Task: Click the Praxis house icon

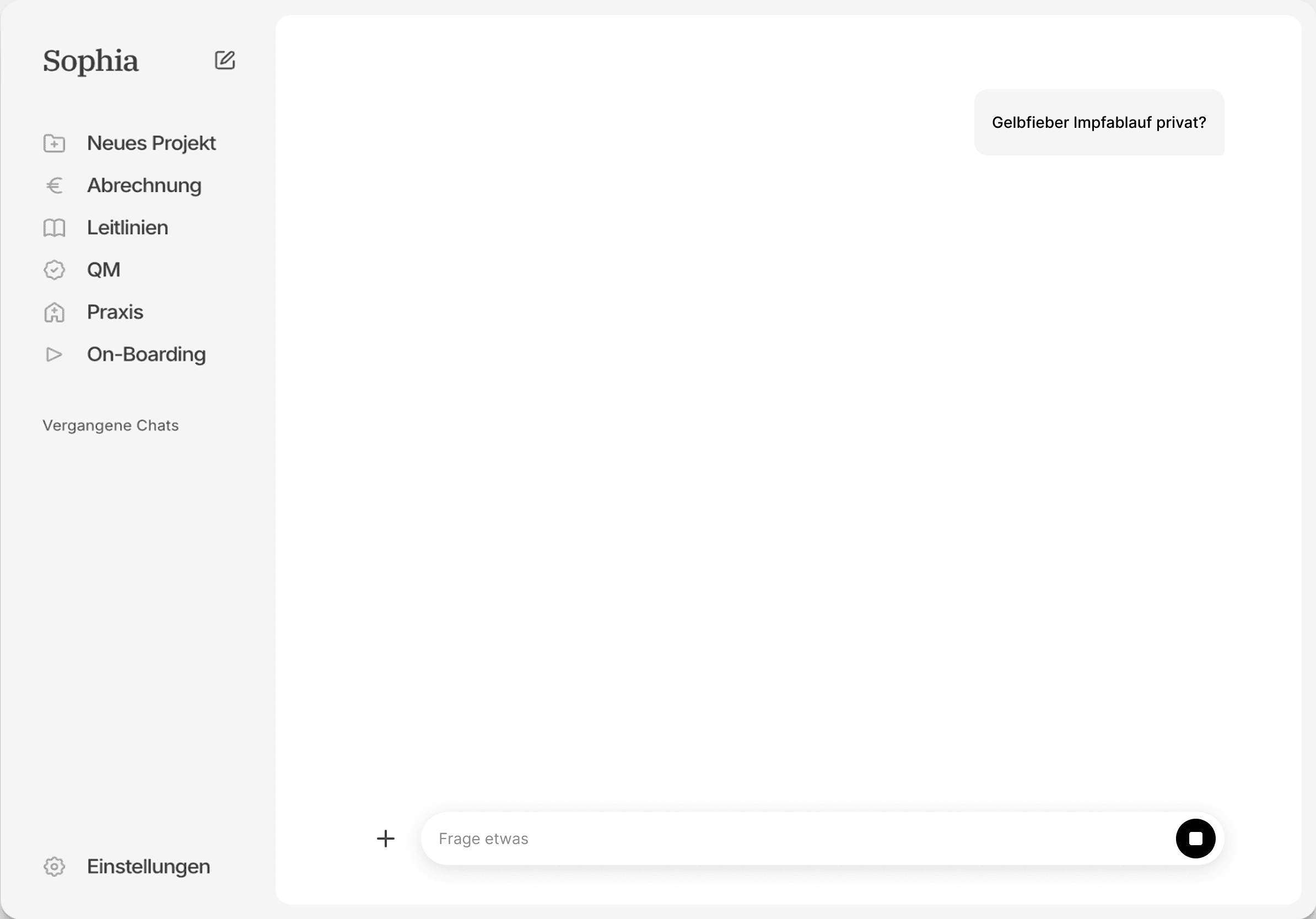Action: coord(55,312)
